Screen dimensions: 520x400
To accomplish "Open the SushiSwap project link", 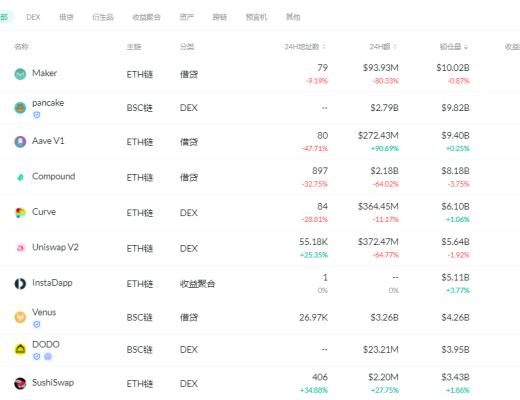I will click(x=53, y=382).
